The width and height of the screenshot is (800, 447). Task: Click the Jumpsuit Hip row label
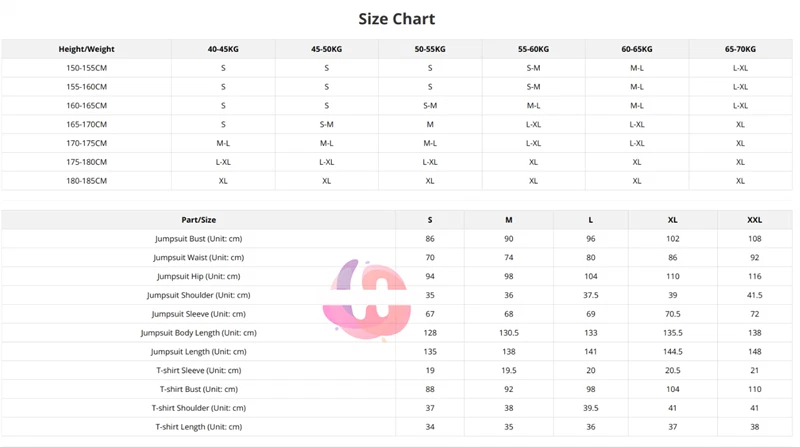(198, 276)
